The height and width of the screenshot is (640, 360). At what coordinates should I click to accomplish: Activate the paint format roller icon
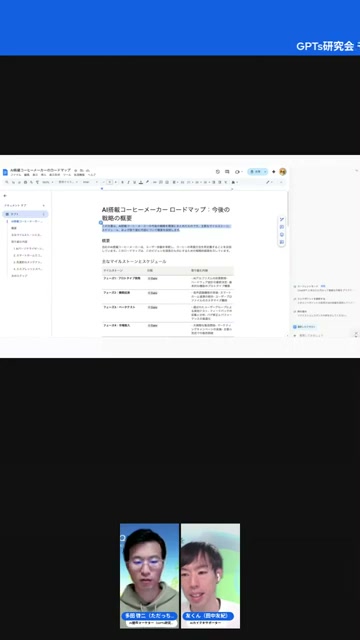[x=37, y=182]
